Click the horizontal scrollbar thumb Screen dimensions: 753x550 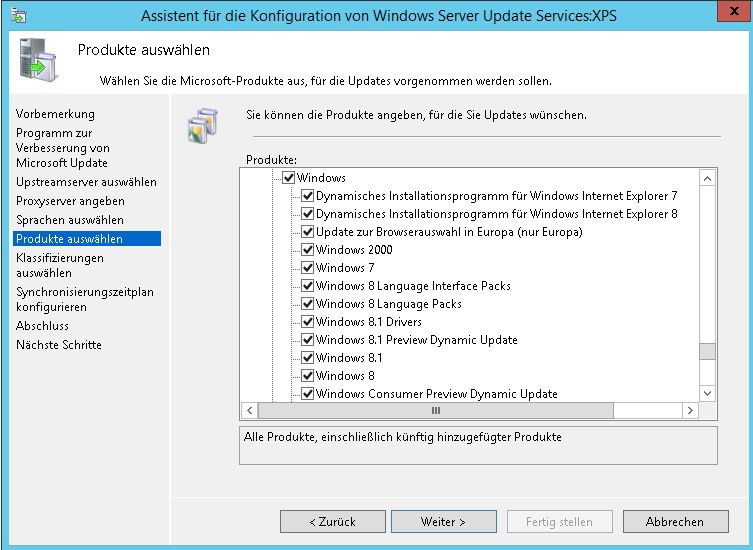[436, 411]
